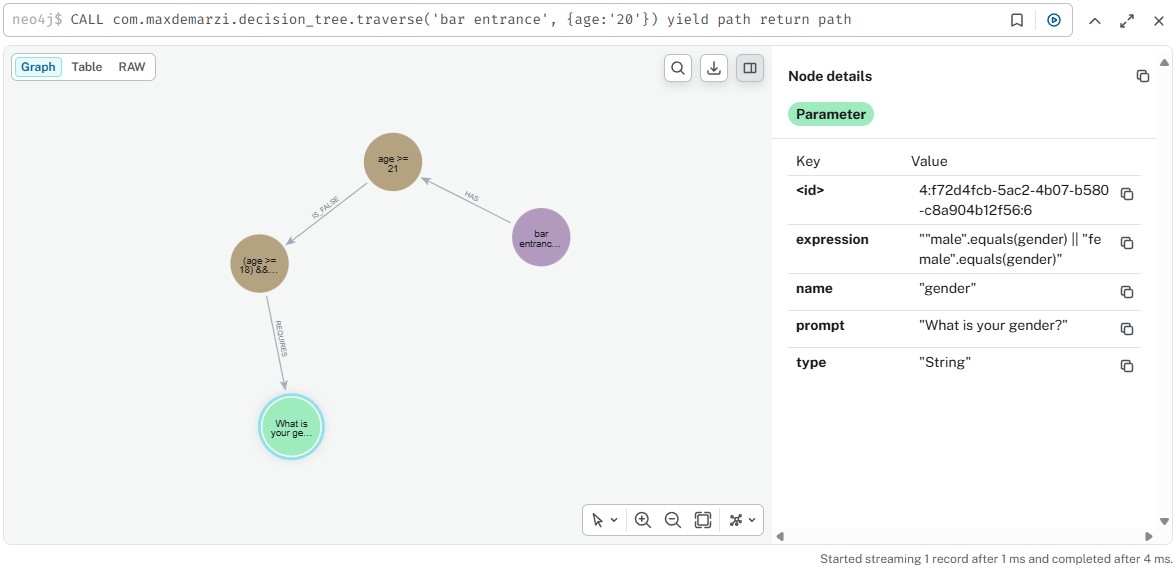This screenshot has height=569, width=1174.
Task: Switch to the RAW view tab
Action: click(132, 67)
